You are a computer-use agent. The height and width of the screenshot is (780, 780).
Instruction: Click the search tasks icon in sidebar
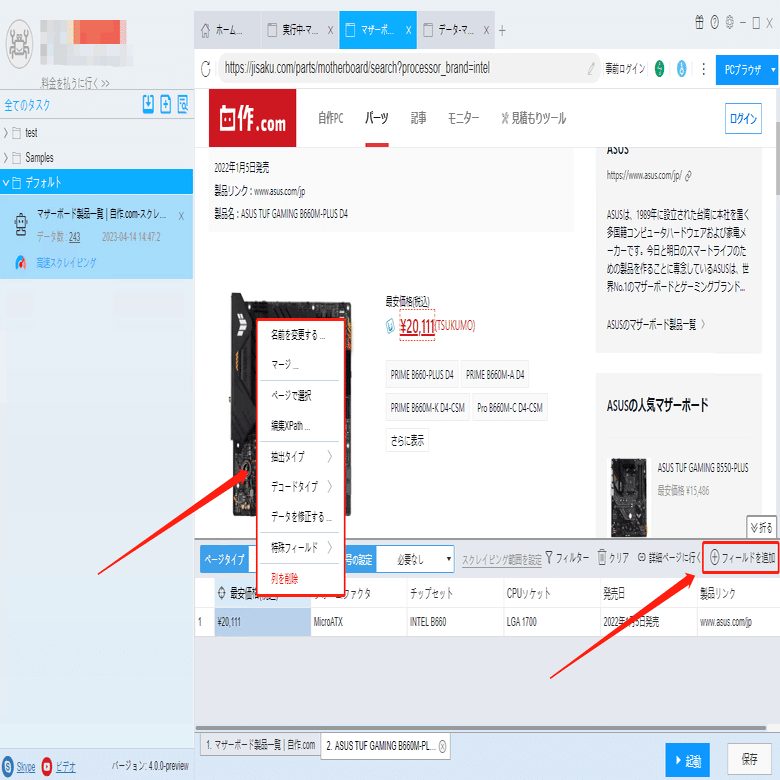(x=183, y=104)
